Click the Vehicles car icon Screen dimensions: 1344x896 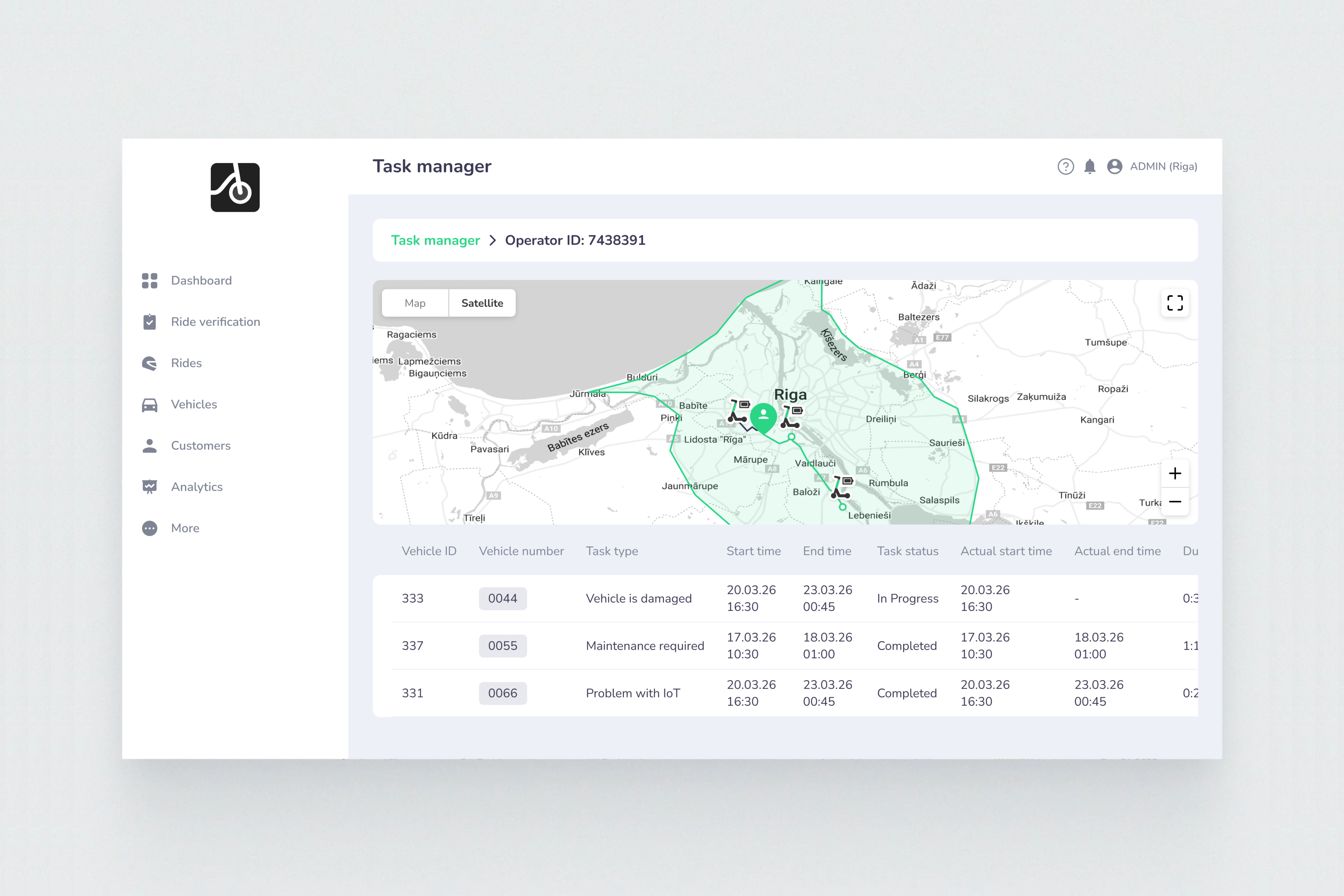coord(150,405)
